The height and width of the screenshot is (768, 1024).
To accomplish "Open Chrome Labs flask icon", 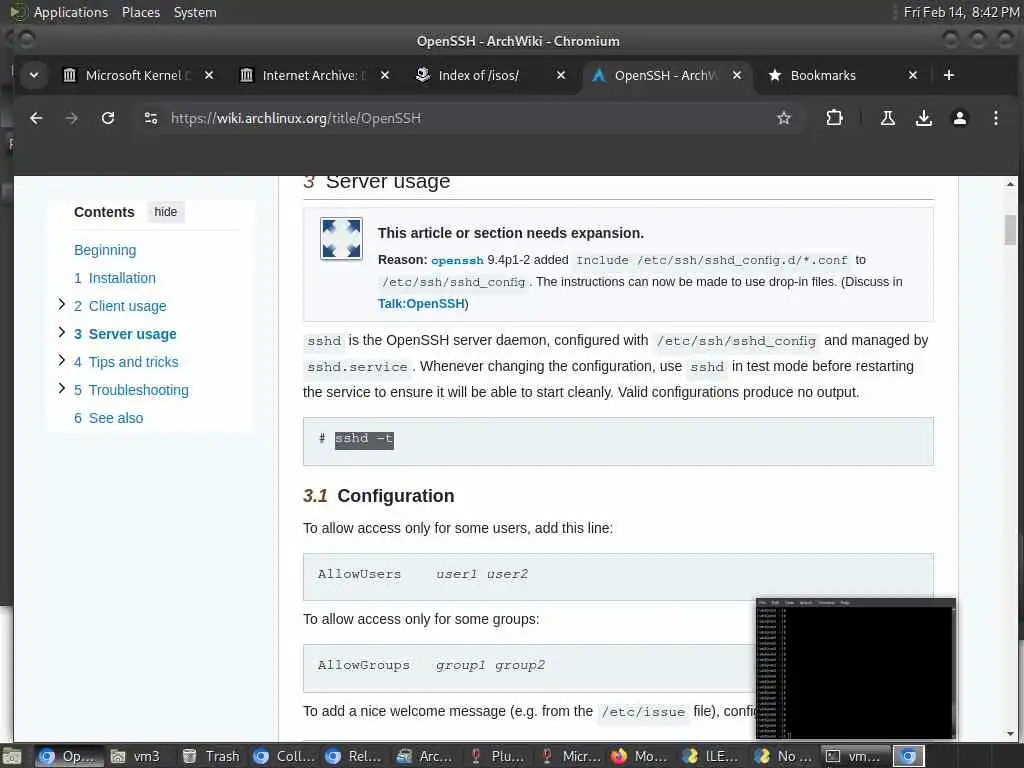I will pyautogui.click(x=888, y=118).
